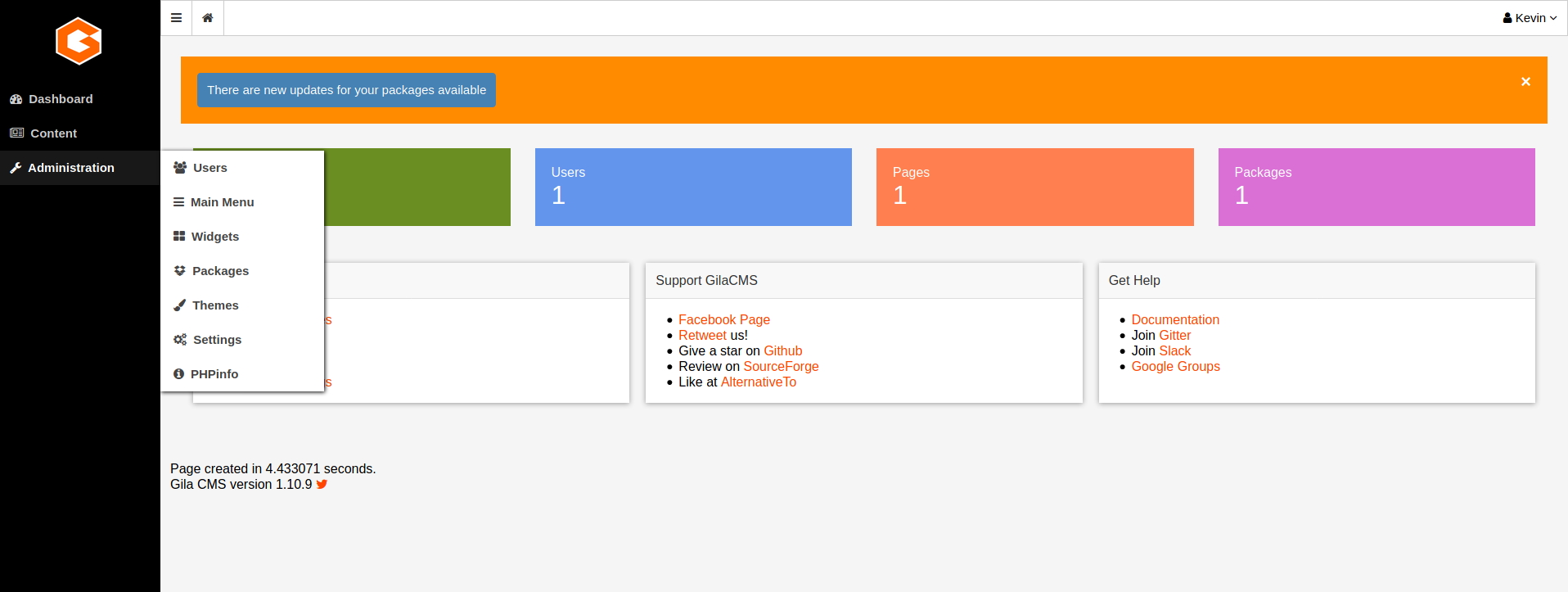Click the 'Gila CMS version 1.10.9' text
The width and height of the screenshot is (1568, 592).
pyautogui.click(x=241, y=485)
